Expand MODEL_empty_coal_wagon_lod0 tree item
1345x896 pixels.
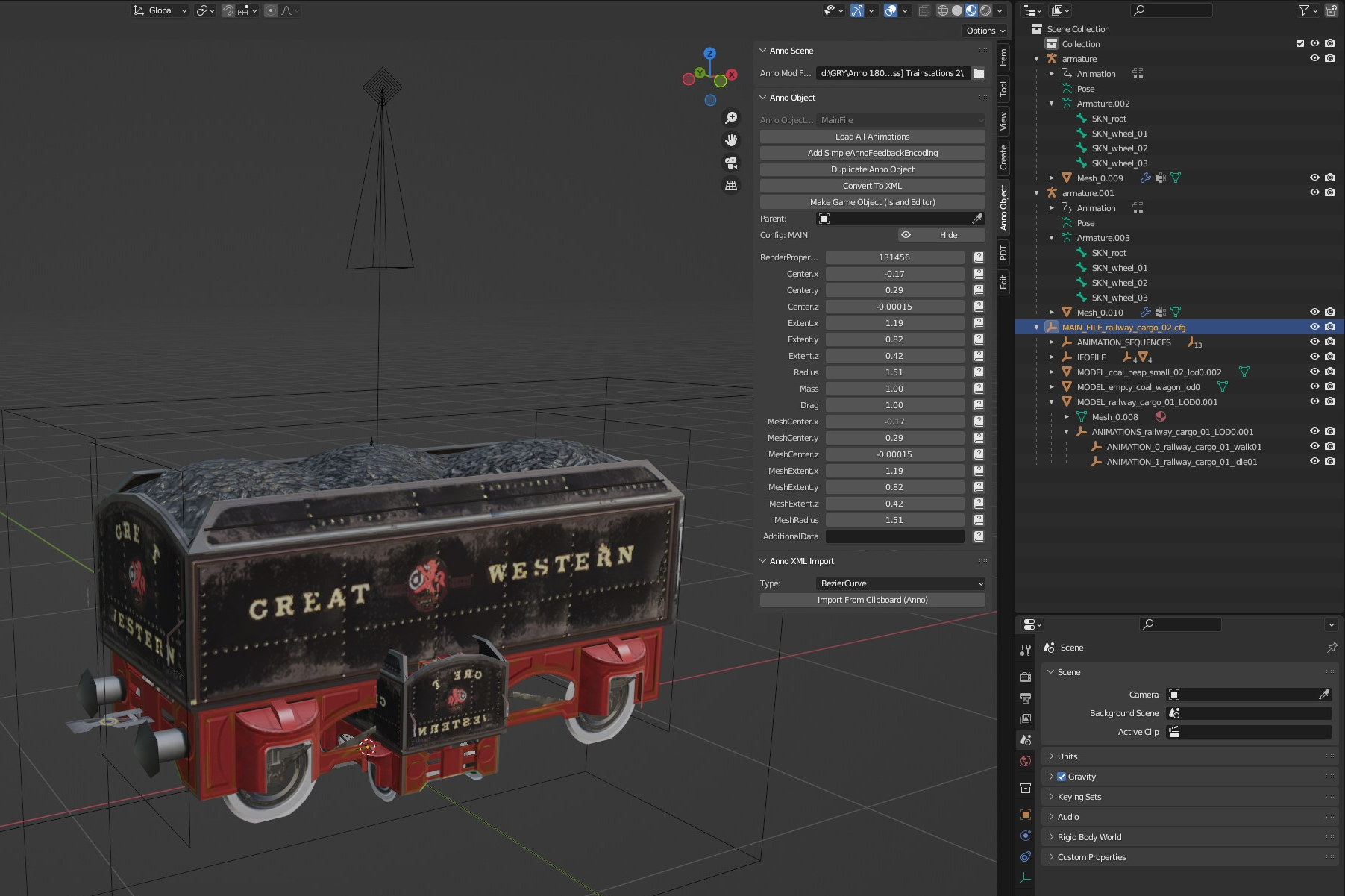[x=1051, y=386]
